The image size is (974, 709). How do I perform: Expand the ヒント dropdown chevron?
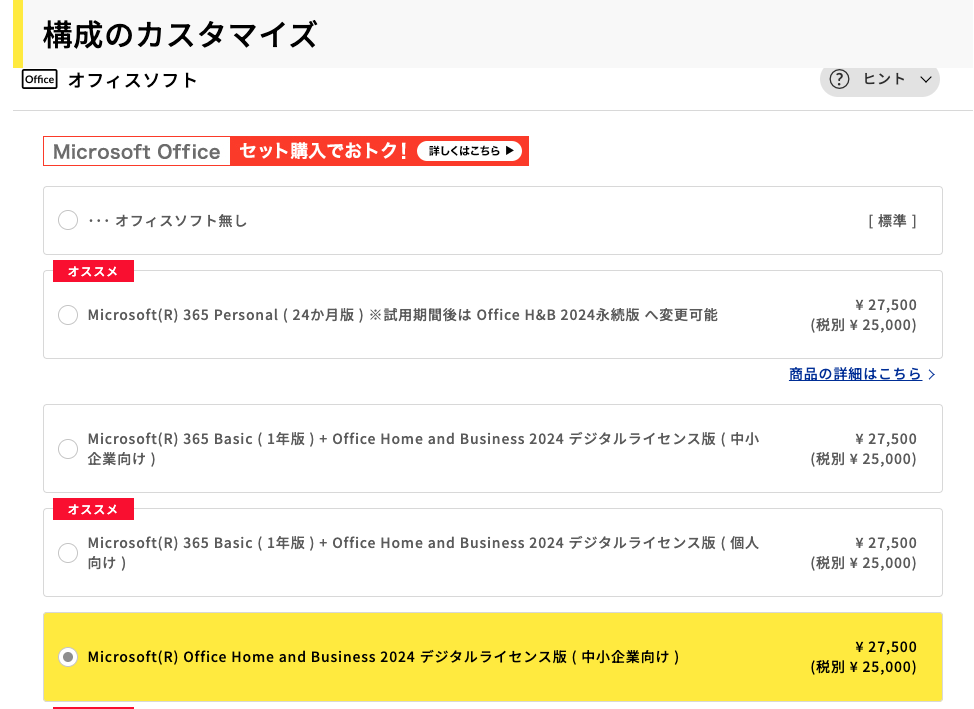tap(926, 80)
